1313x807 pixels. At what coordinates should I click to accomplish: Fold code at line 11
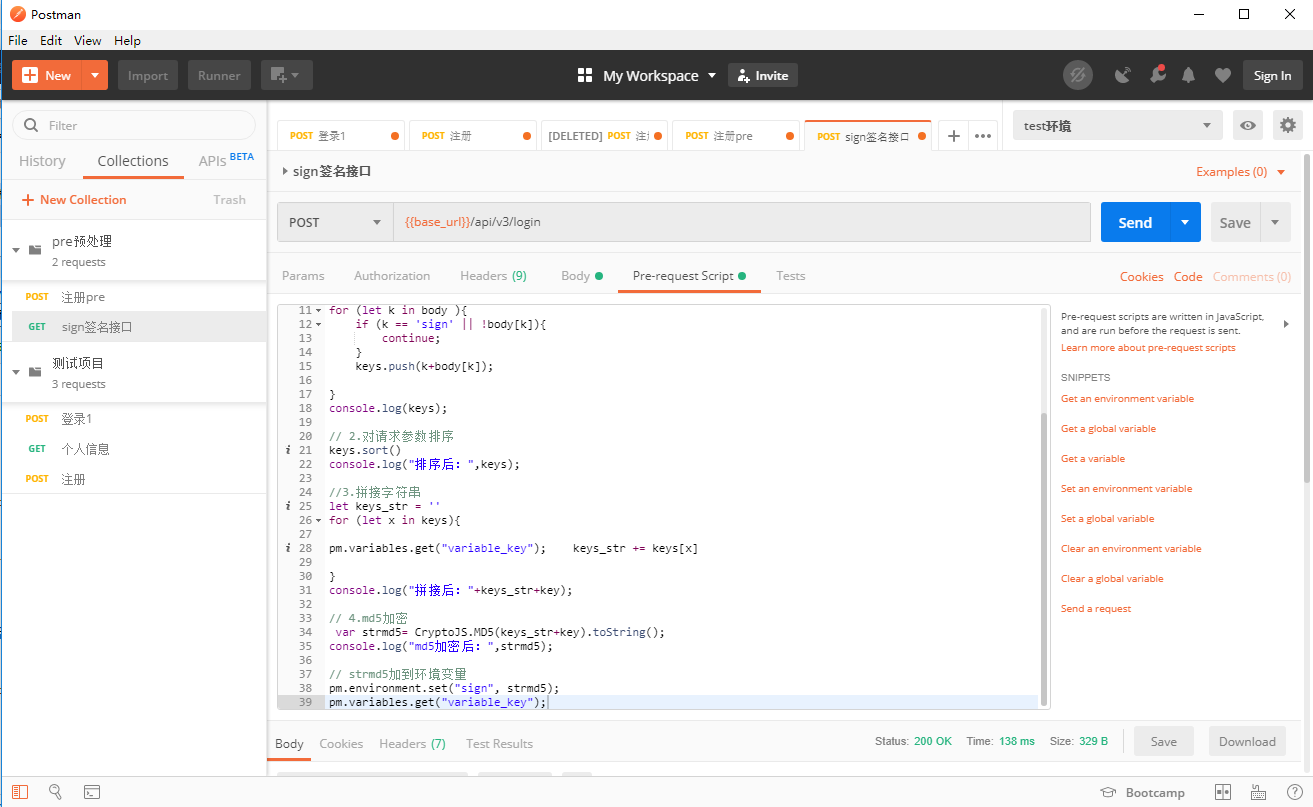[x=319, y=311]
